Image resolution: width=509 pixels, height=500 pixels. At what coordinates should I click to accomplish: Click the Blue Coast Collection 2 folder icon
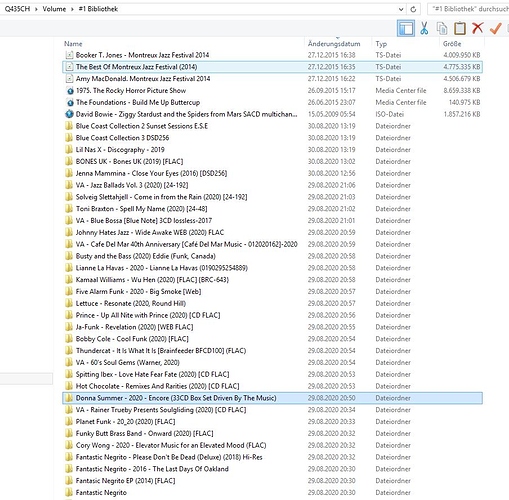[x=69, y=126]
